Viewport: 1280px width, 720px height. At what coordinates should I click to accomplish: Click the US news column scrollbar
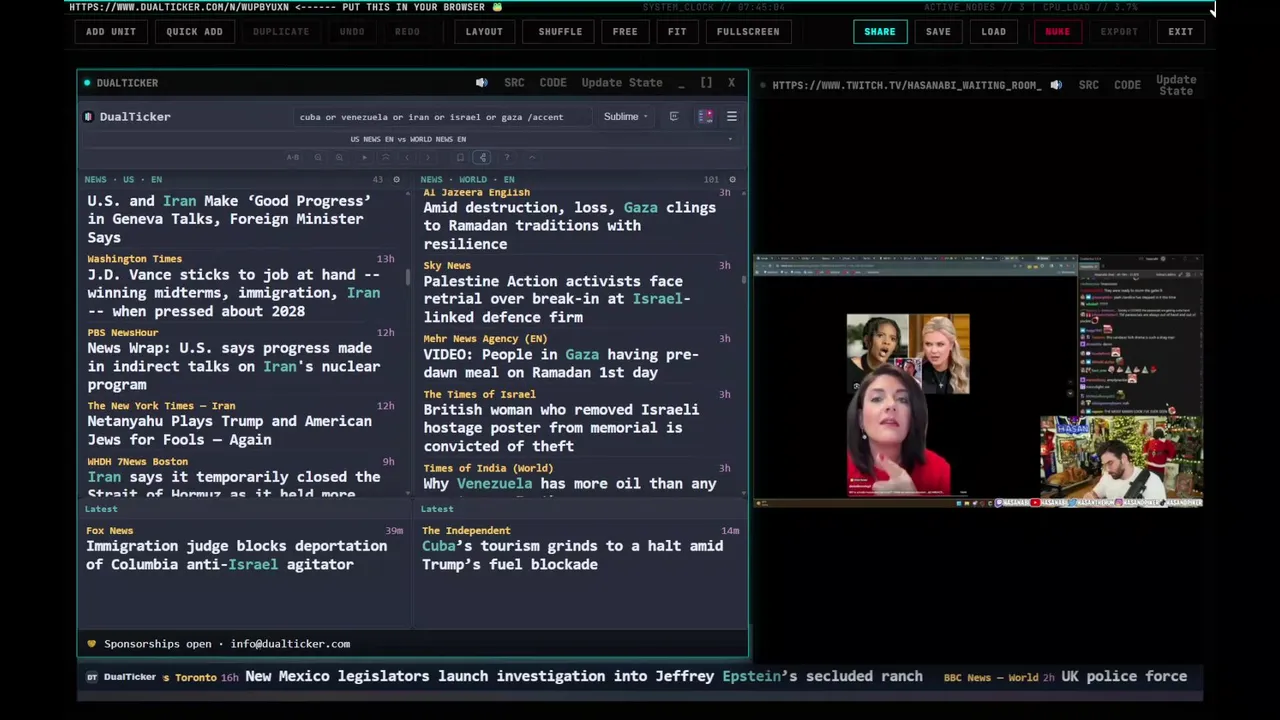click(408, 277)
